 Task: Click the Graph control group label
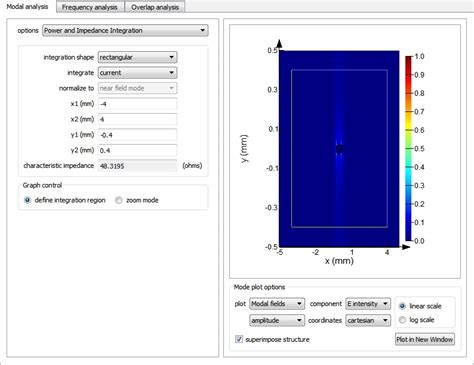[x=42, y=185]
